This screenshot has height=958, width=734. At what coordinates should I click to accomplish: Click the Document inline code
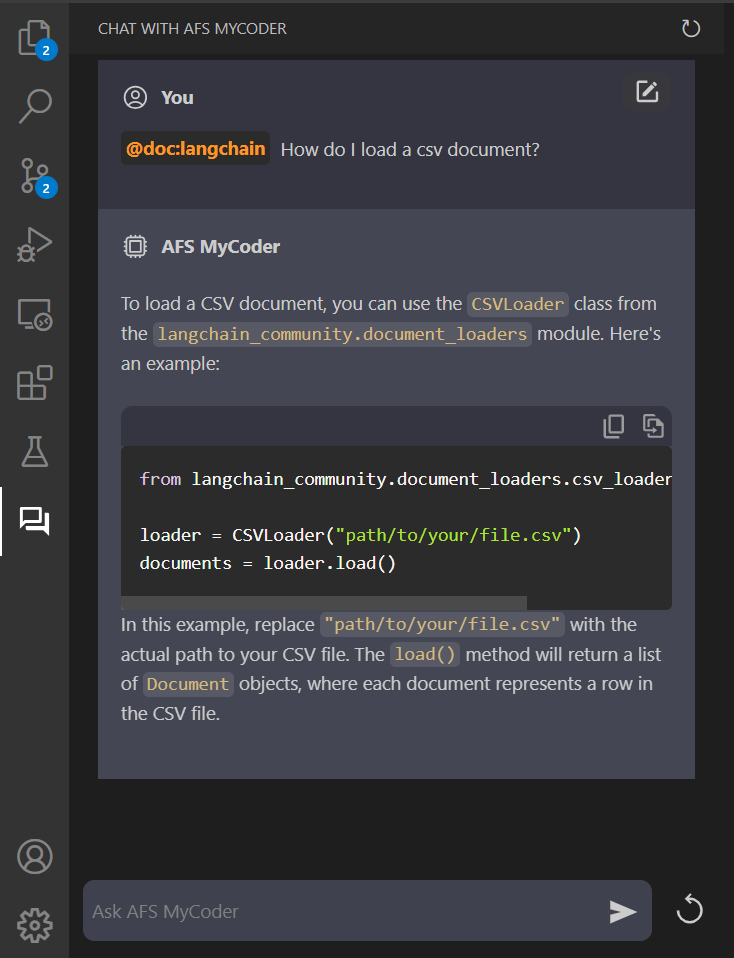pos(188,684)
